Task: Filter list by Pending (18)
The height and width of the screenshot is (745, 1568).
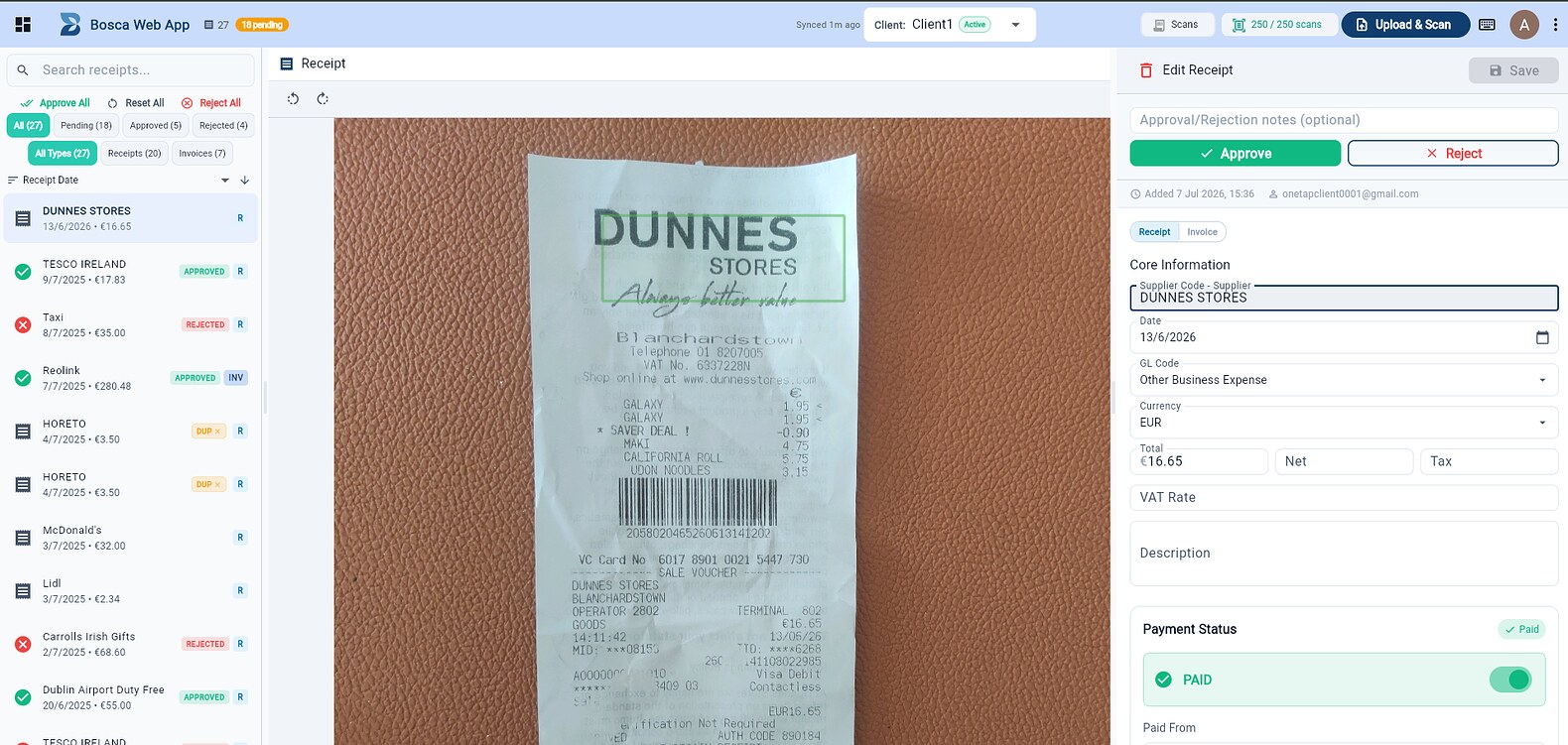Action: coord(86,126)
